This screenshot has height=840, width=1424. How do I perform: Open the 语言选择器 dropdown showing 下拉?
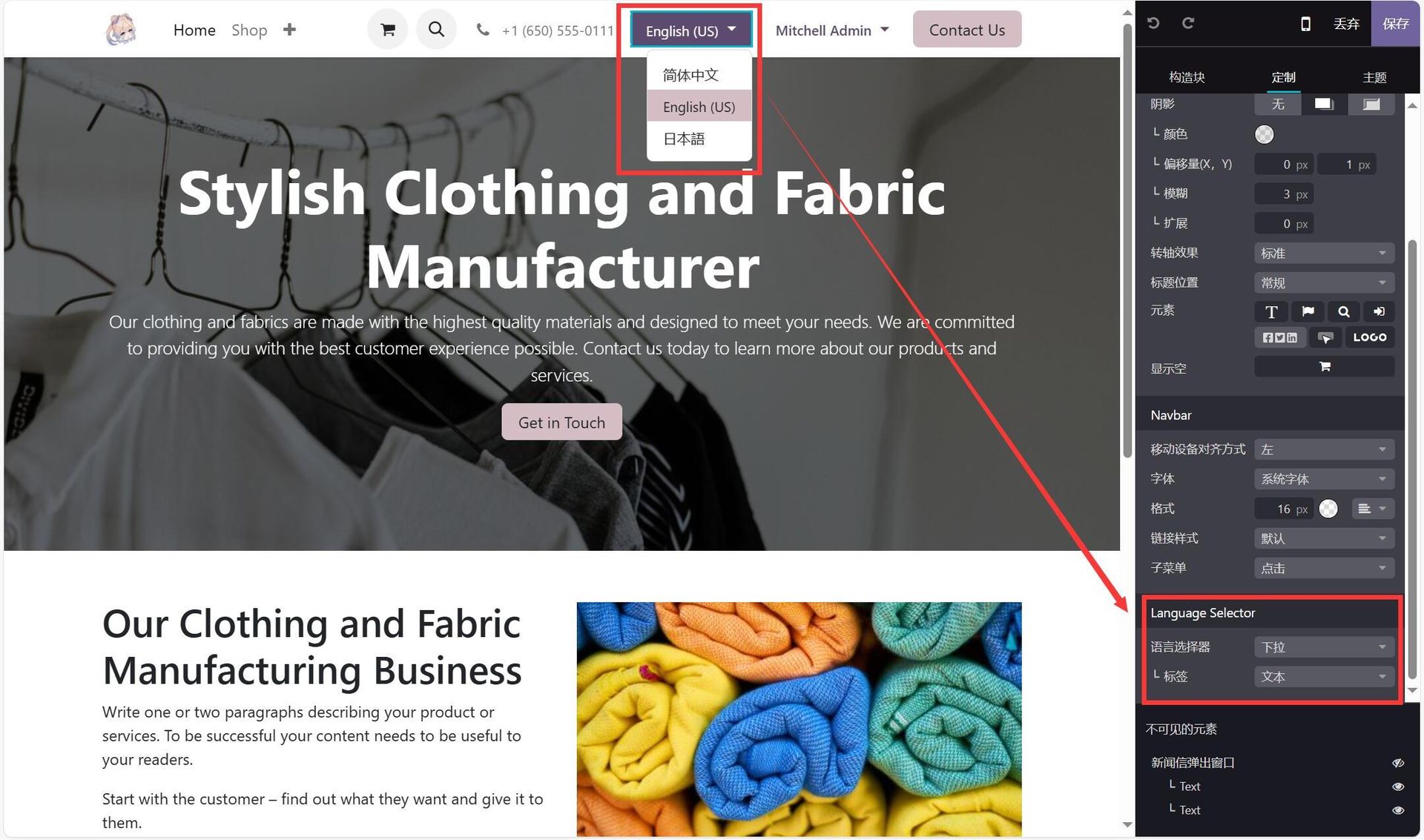coord(1324,647)
